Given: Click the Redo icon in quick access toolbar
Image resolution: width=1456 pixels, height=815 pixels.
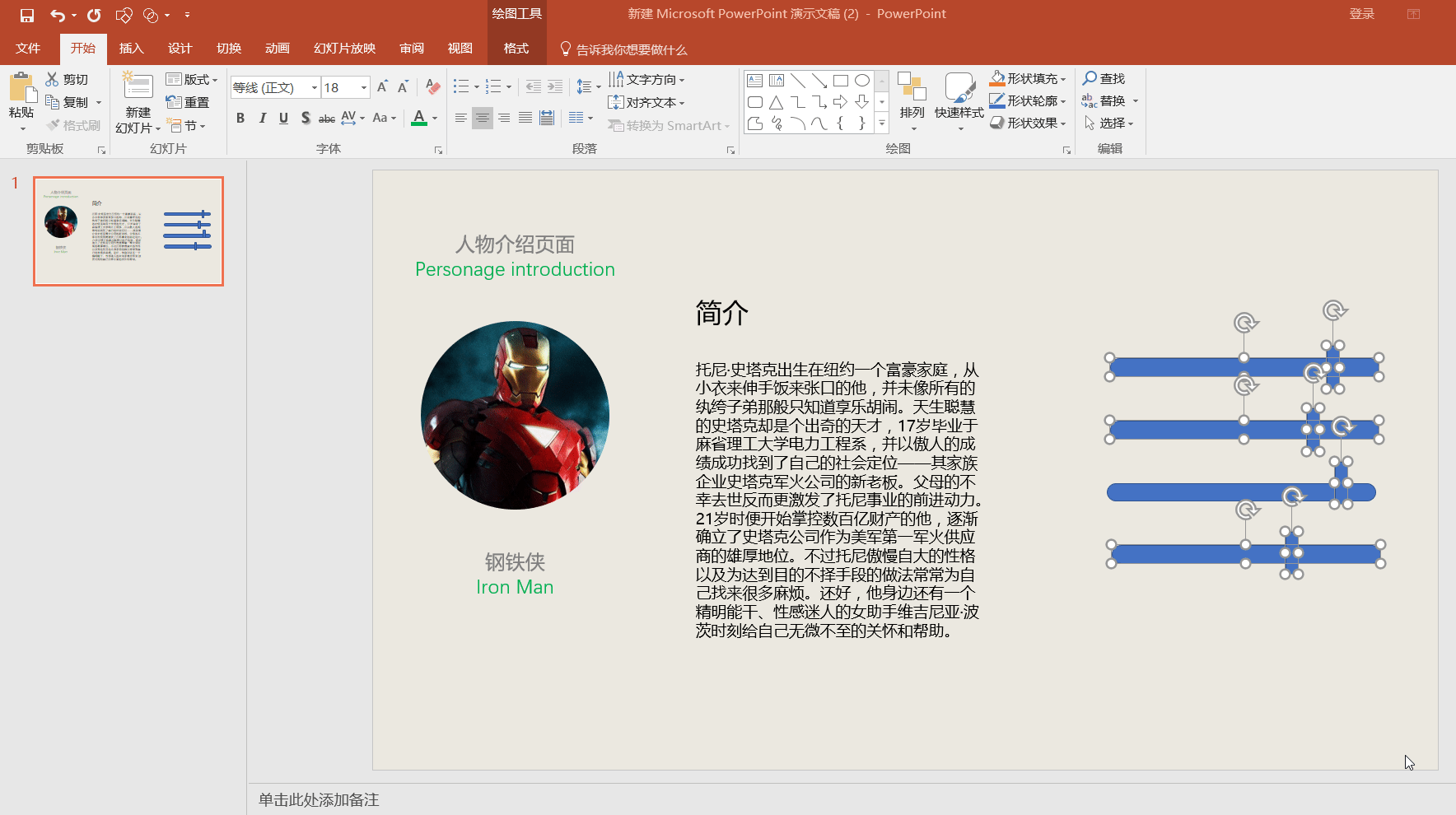Looking at the screenshot, I should [x=94, y=15].
